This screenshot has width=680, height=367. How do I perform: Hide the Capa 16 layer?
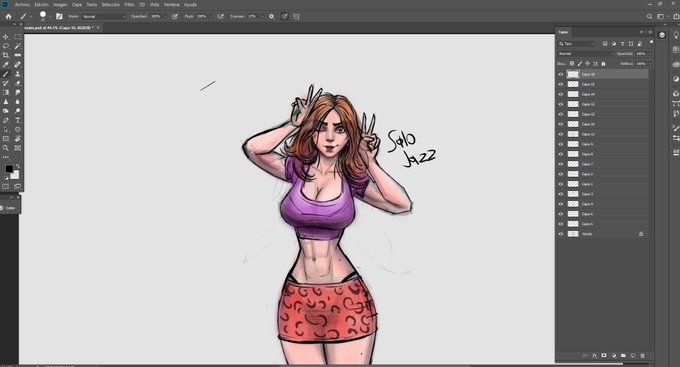click(x=560, y=74)
